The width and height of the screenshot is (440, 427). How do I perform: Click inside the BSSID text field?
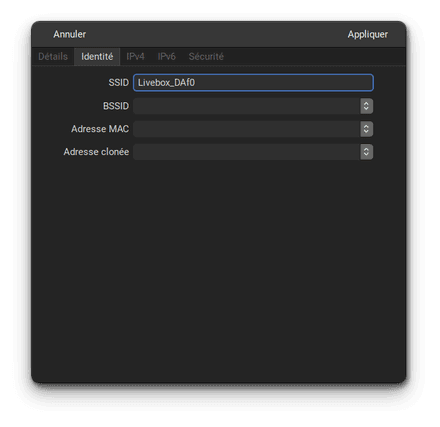coord(247,106)
